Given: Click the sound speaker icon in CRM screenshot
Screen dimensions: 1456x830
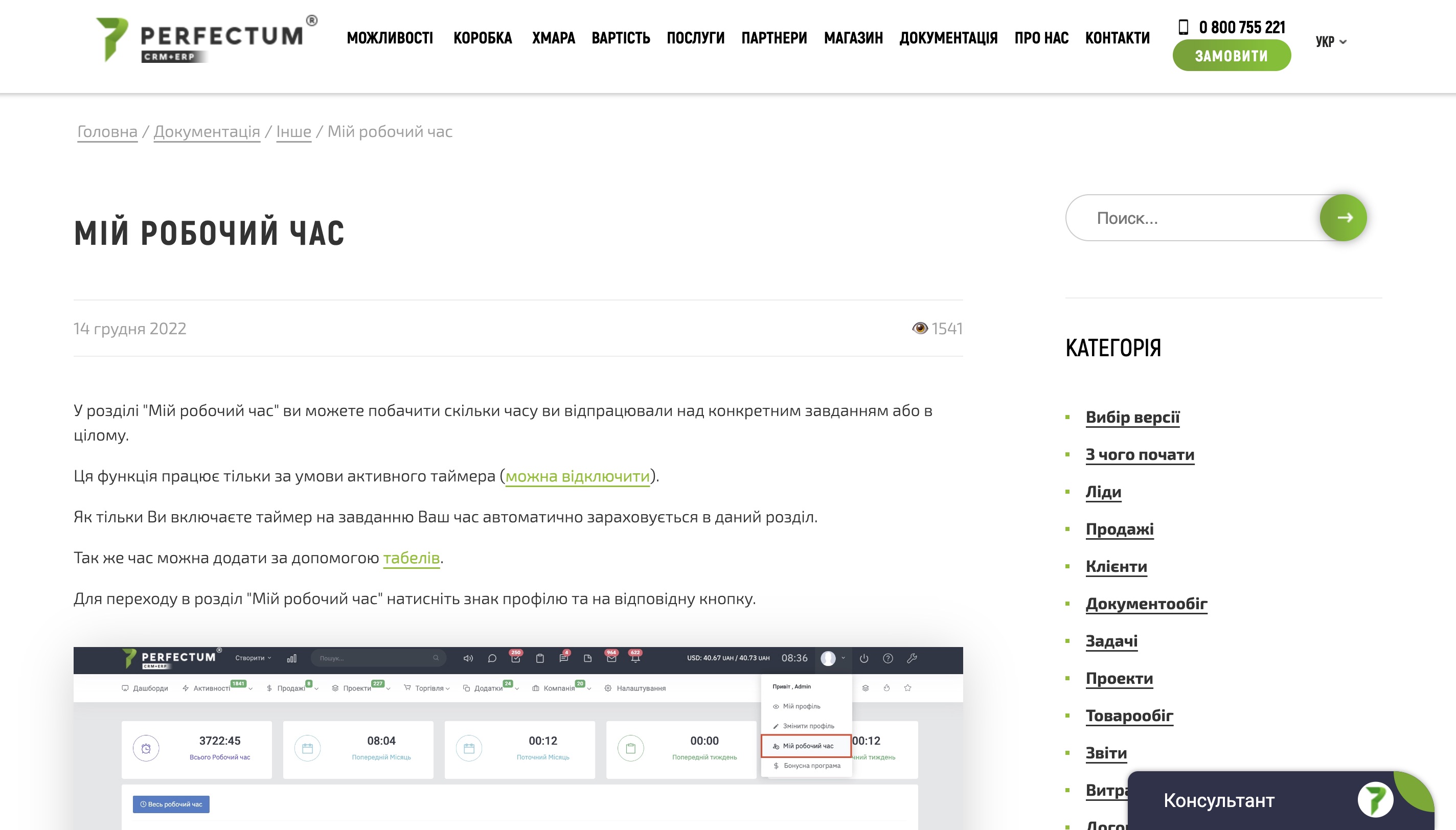Looking at the screenshot, I should pos(468,658).
